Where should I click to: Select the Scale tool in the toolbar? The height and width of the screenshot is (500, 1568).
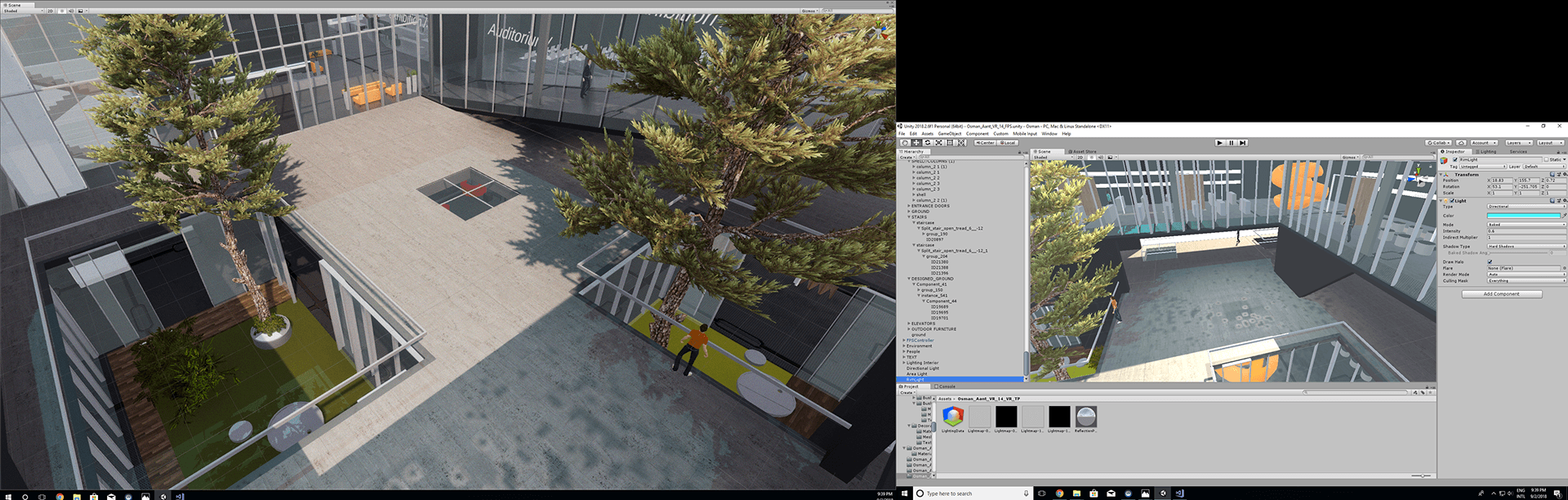pos(938,143)
